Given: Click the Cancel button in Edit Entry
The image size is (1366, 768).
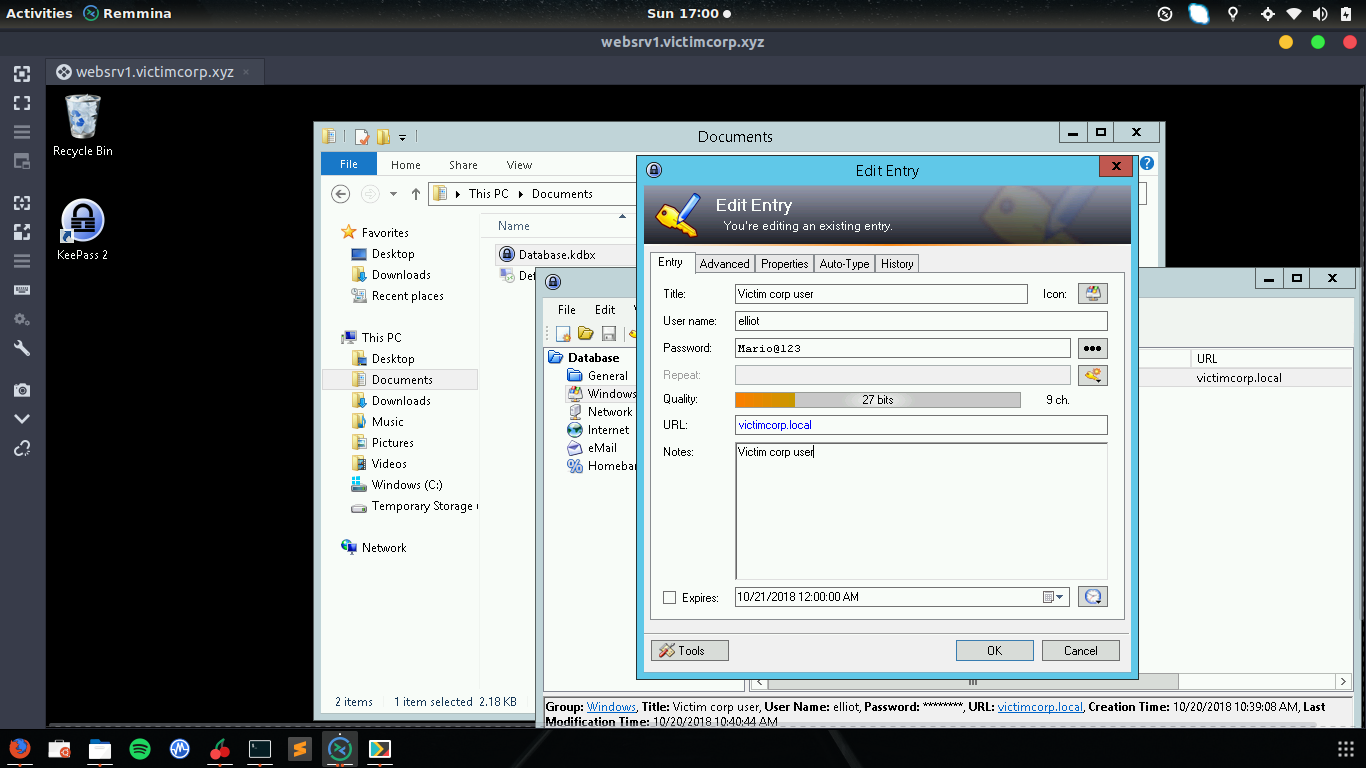Looking at the screenshot, I should [x=1080, y=650].
